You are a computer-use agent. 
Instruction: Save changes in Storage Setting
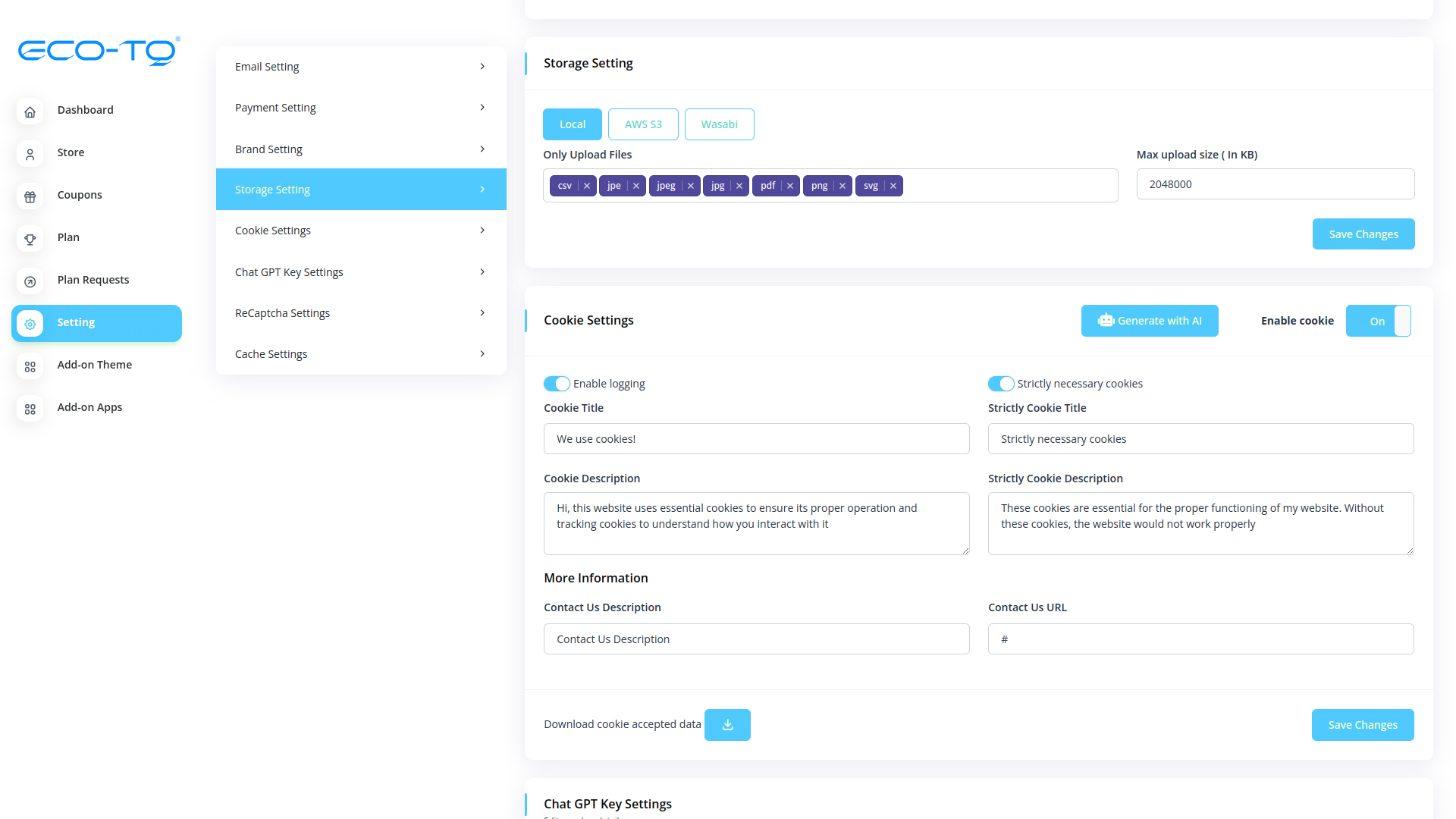pos(1363,234)
